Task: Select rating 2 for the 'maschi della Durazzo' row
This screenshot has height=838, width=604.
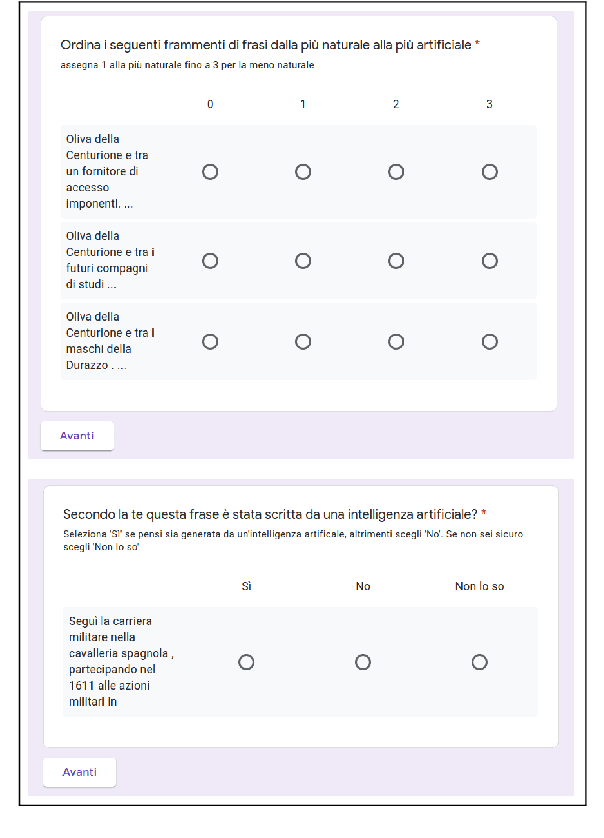Action: (x=396, y=341)
